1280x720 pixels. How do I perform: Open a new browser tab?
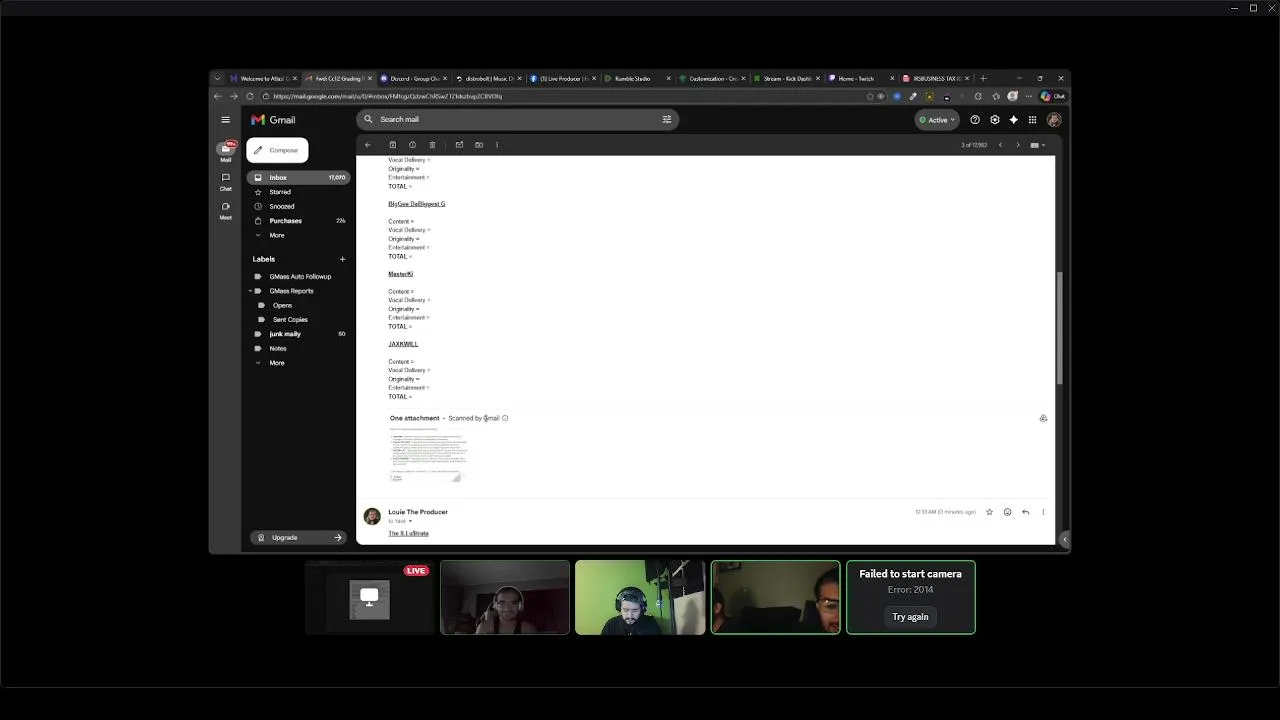(983, 78)
